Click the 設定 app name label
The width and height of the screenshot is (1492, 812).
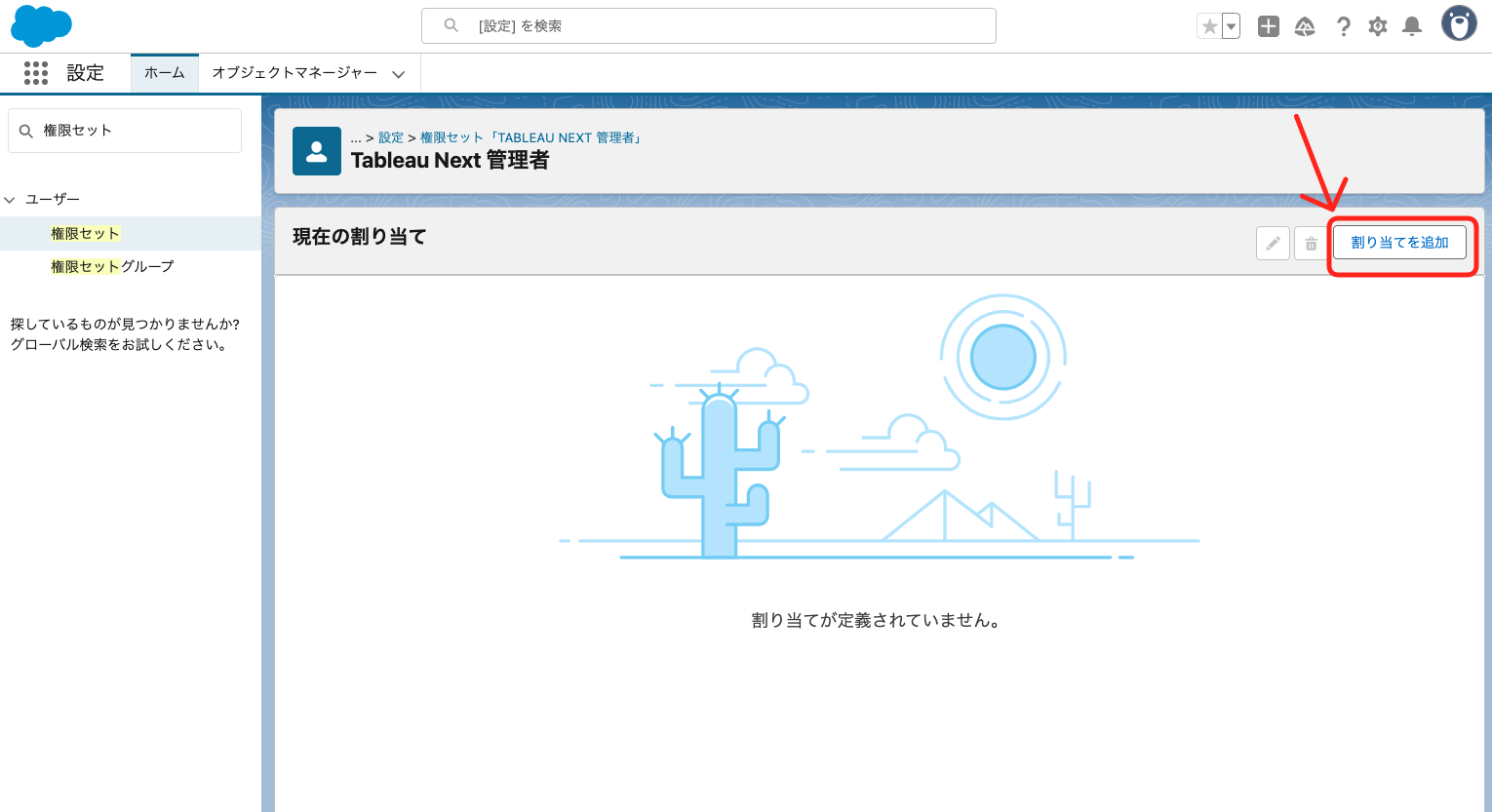coord(85,73)
